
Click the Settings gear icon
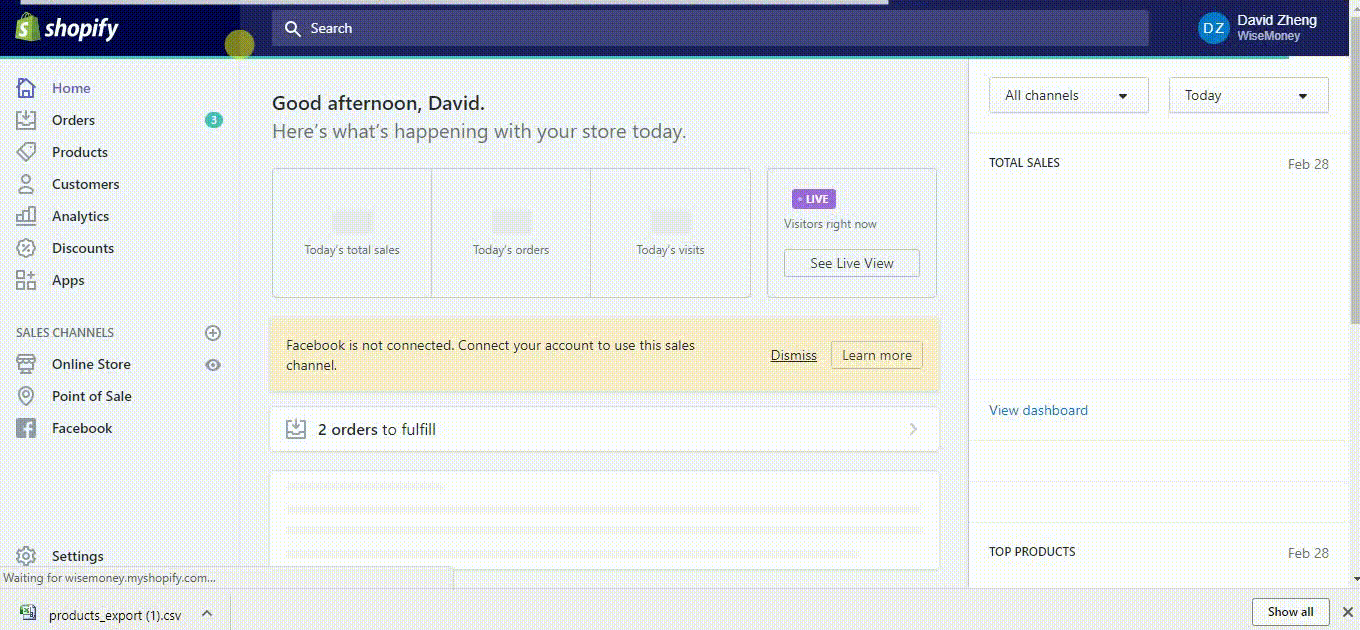26,556
